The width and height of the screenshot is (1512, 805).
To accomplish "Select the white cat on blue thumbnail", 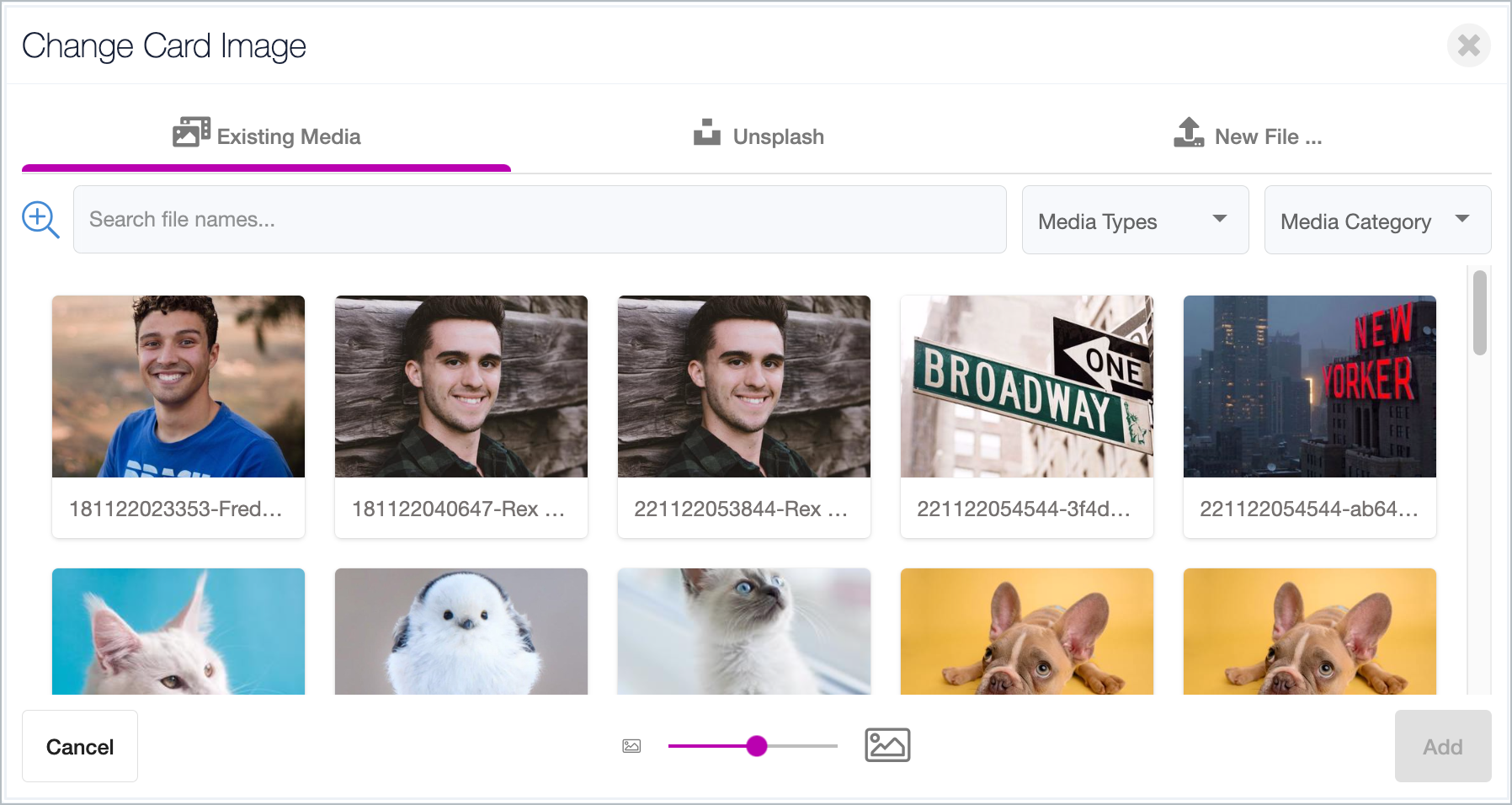I will [x=178, y=632].
